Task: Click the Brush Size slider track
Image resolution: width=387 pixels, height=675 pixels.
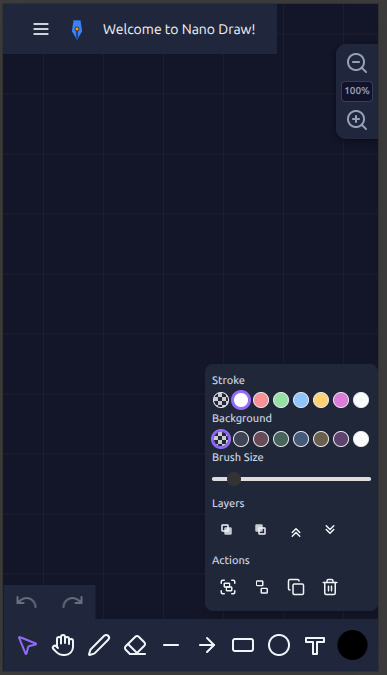Action: pos(291,479)
